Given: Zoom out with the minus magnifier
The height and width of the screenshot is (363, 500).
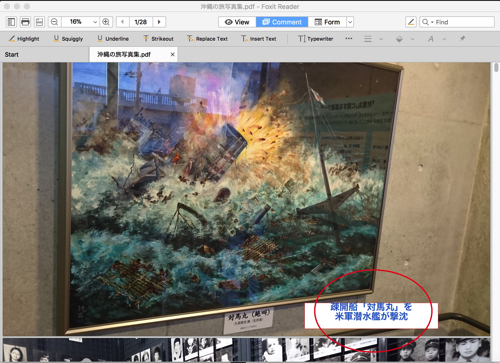Looking at the screenshot, I should tap(54, 22).
